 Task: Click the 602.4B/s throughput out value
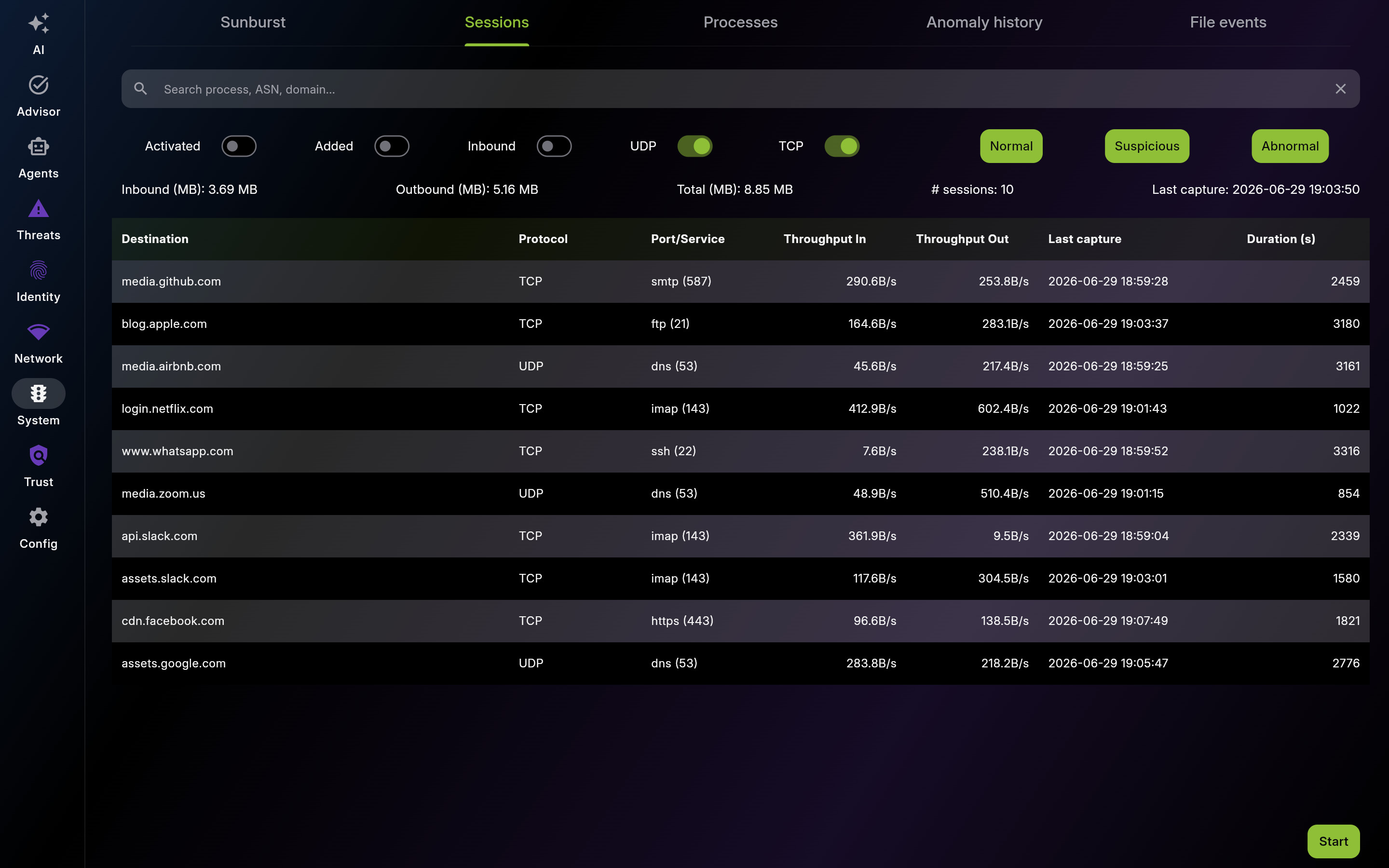tap(1003, 409)
